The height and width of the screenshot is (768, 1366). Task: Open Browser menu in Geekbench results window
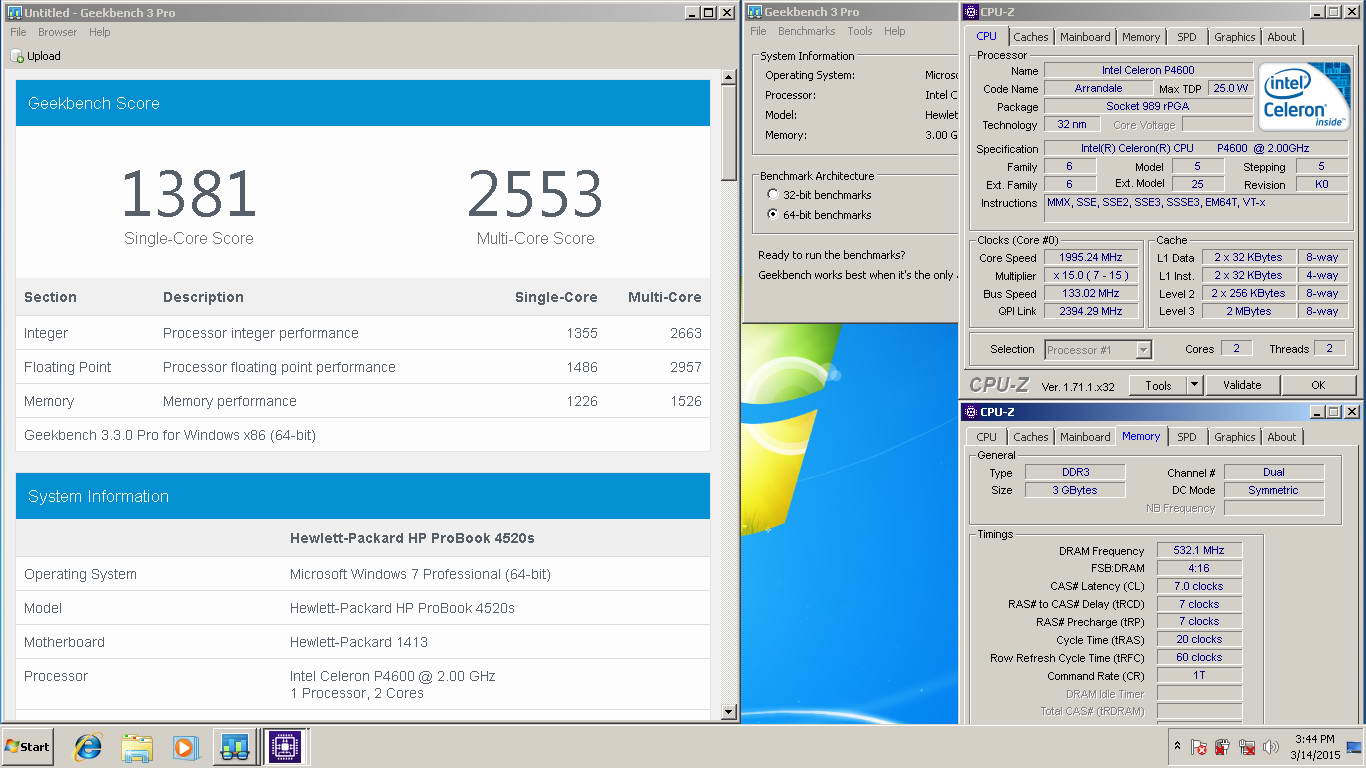click(x=57, y=32)
